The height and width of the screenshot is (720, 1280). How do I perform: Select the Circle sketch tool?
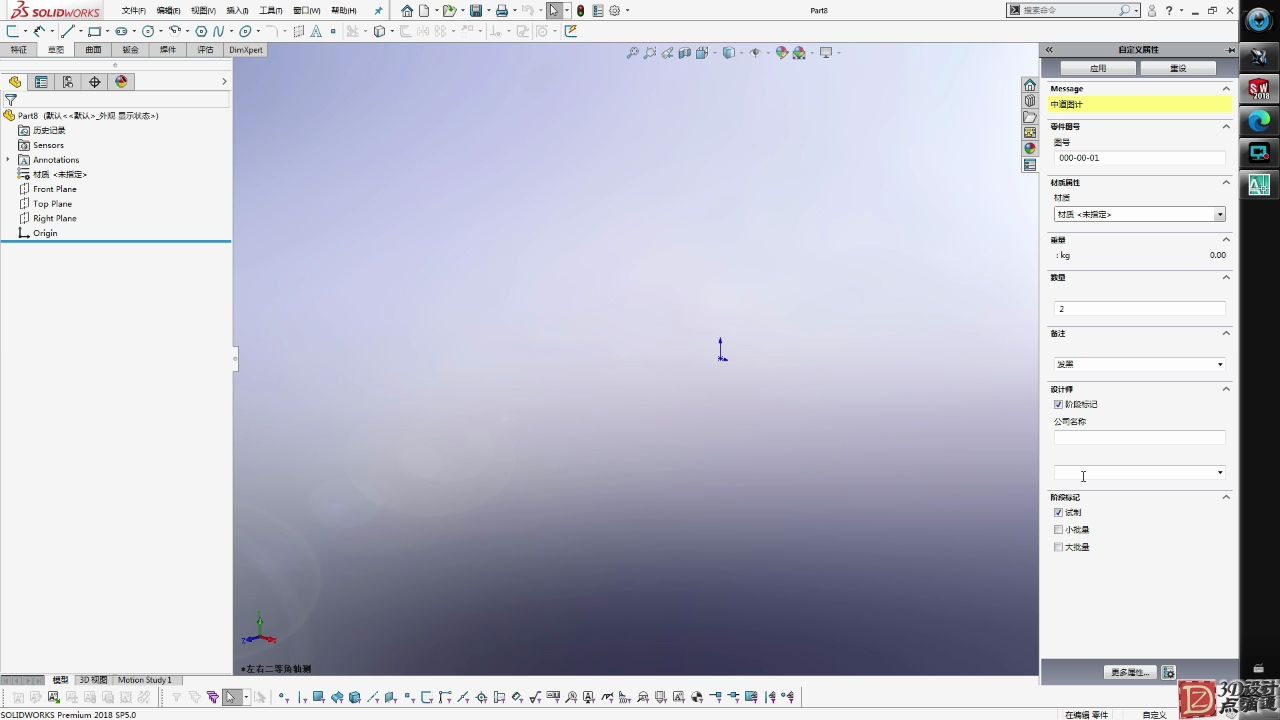tap(148, 31)
